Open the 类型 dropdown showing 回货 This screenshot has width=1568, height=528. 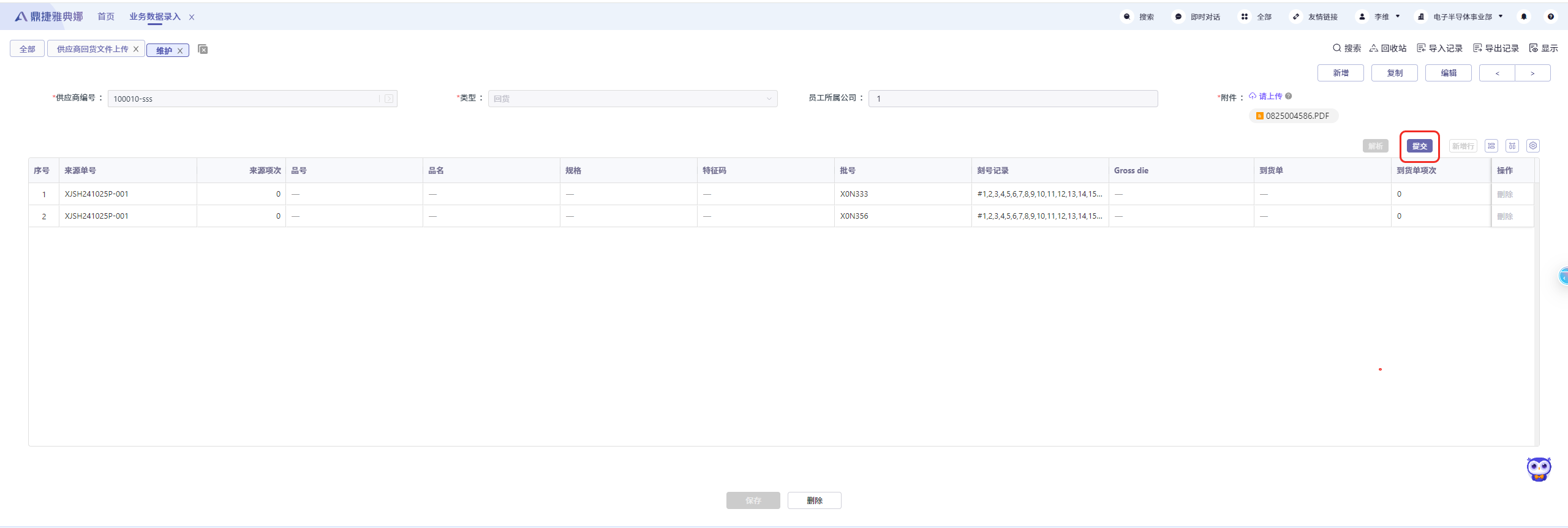coord(633,99)
